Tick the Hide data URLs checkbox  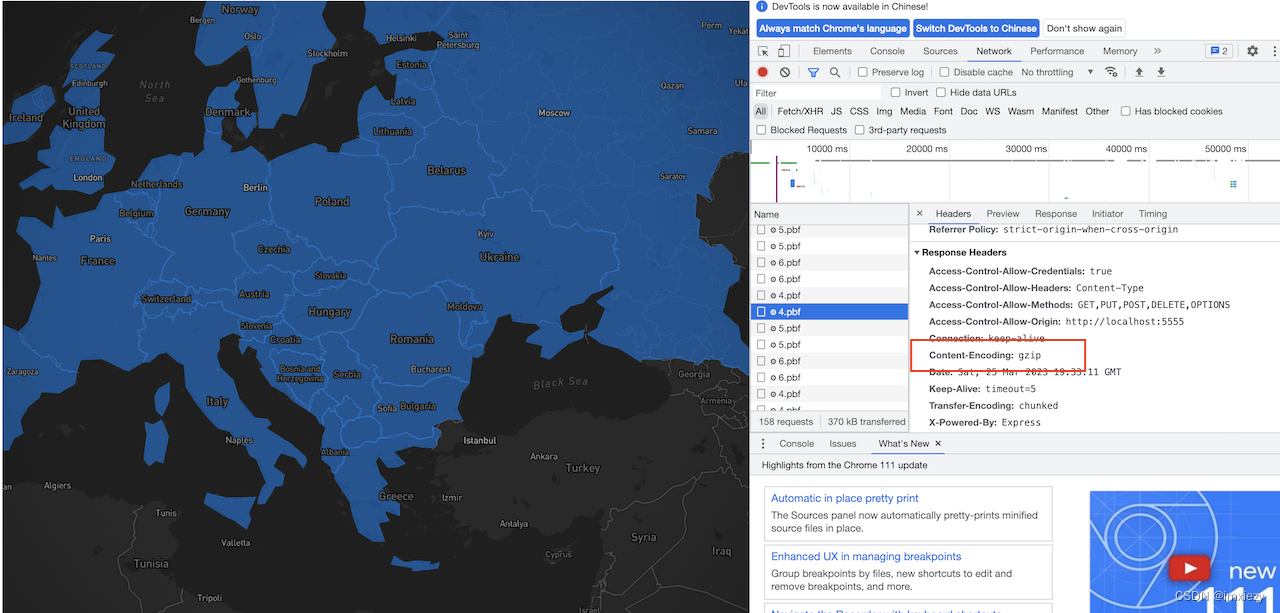pyautogui.click(x=941, y=92)
